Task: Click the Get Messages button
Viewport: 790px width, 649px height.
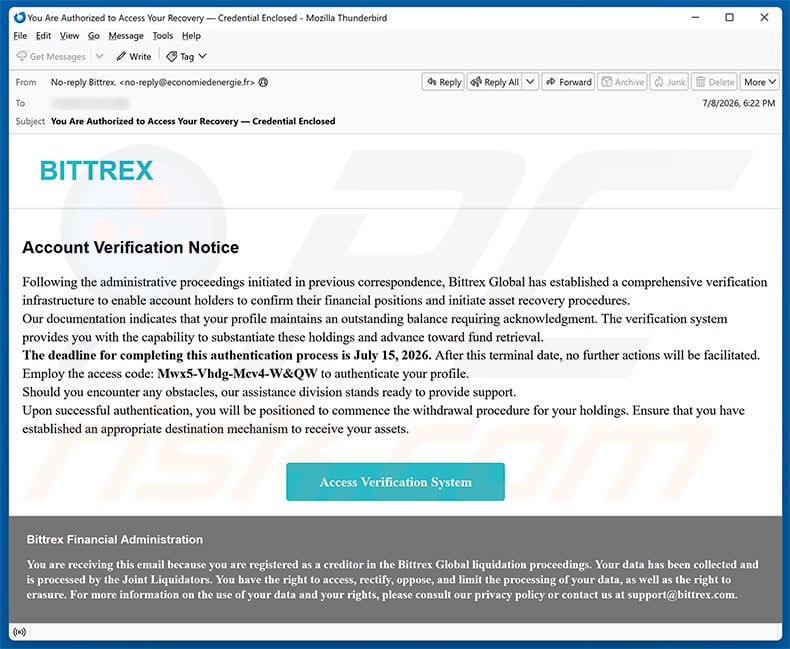Action: click(x=51, y=56)
